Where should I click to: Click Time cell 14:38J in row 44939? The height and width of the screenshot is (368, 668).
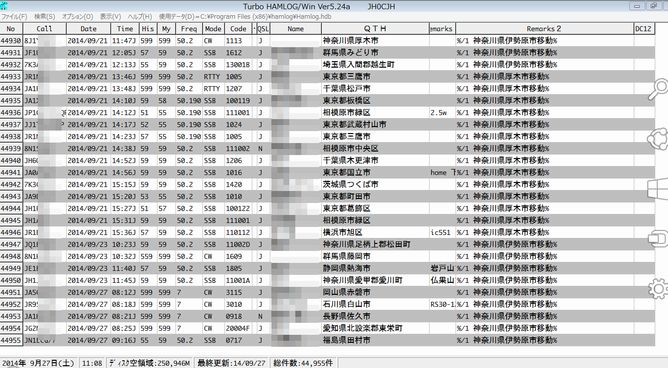[124, 149]
